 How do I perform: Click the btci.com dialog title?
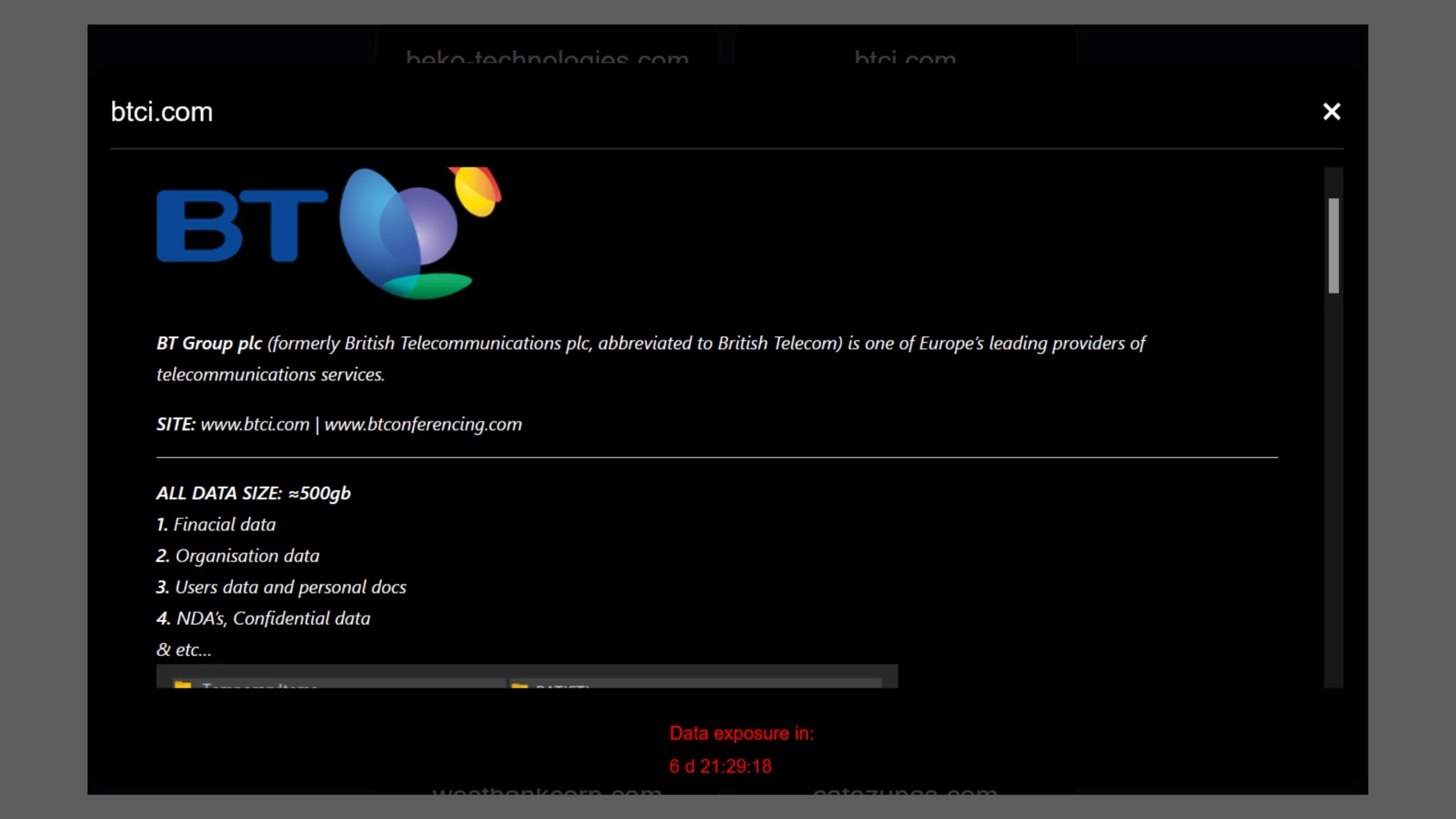coord(162,111)
